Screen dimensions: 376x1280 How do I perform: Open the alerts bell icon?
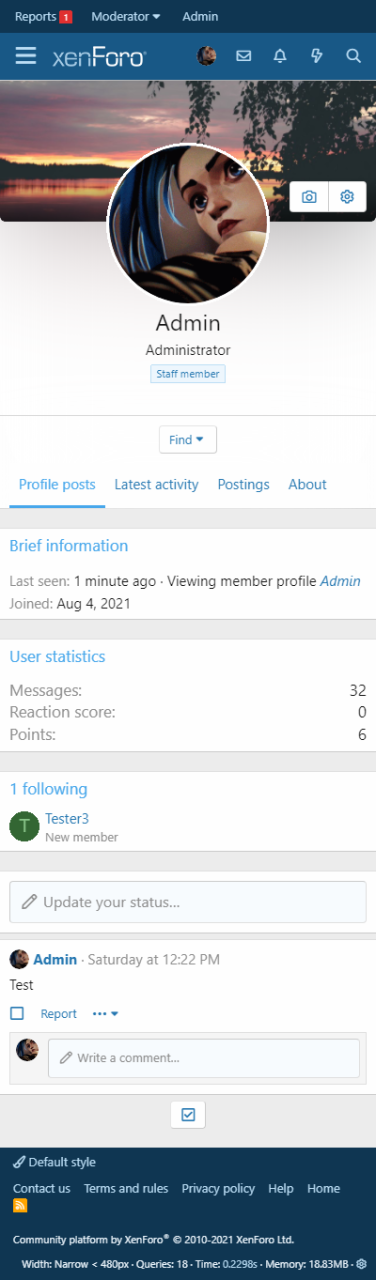click(x=280, y=56)
